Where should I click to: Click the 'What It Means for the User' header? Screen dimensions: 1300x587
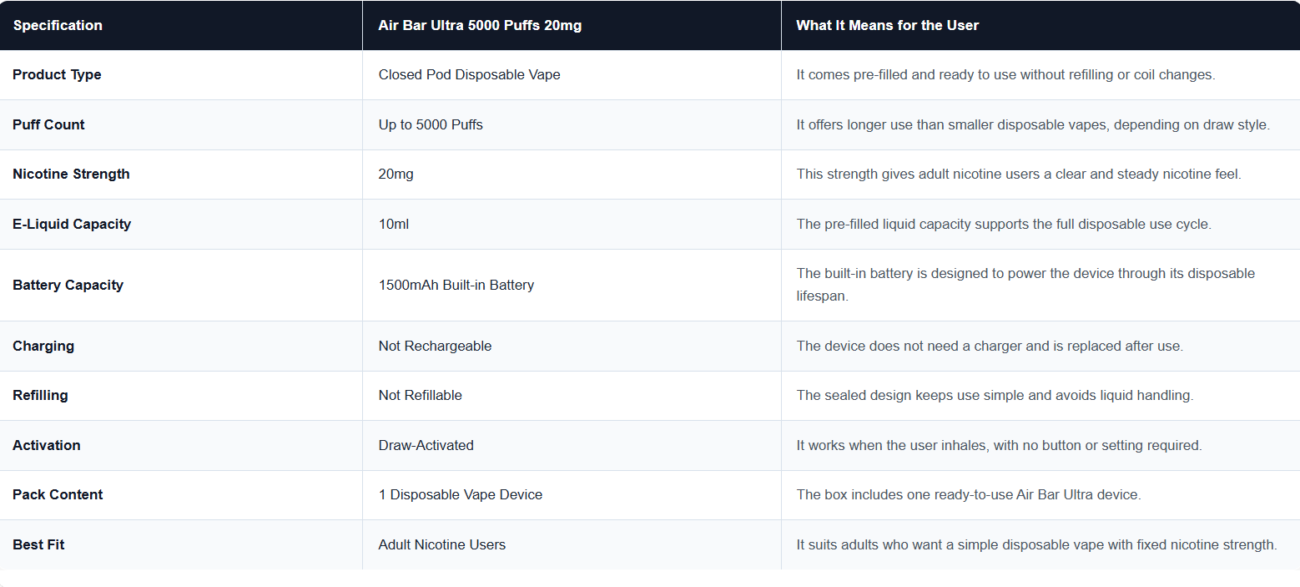(887, 25)
